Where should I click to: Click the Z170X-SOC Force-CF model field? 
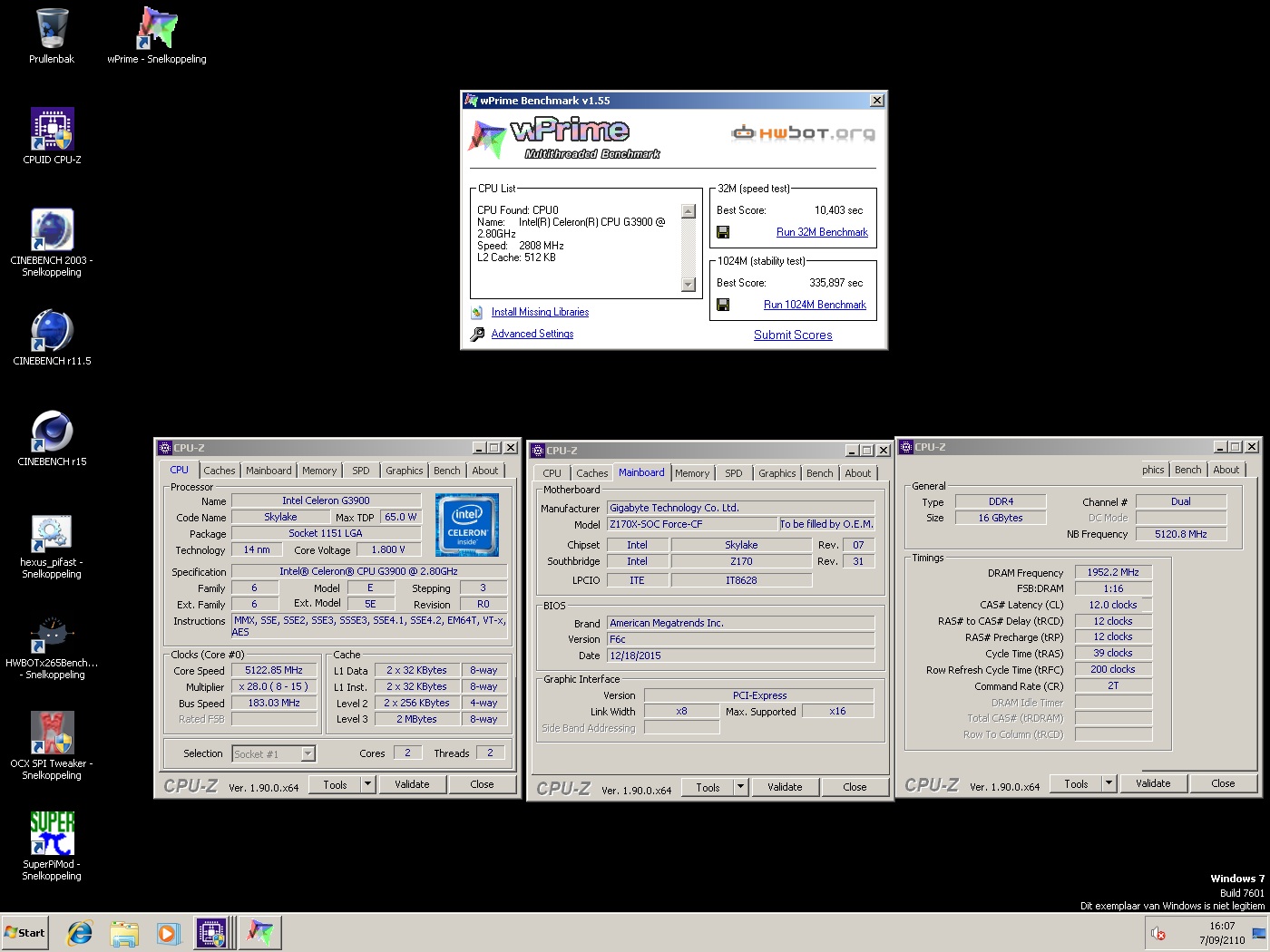pyautogui.click(x=693, y=524)
